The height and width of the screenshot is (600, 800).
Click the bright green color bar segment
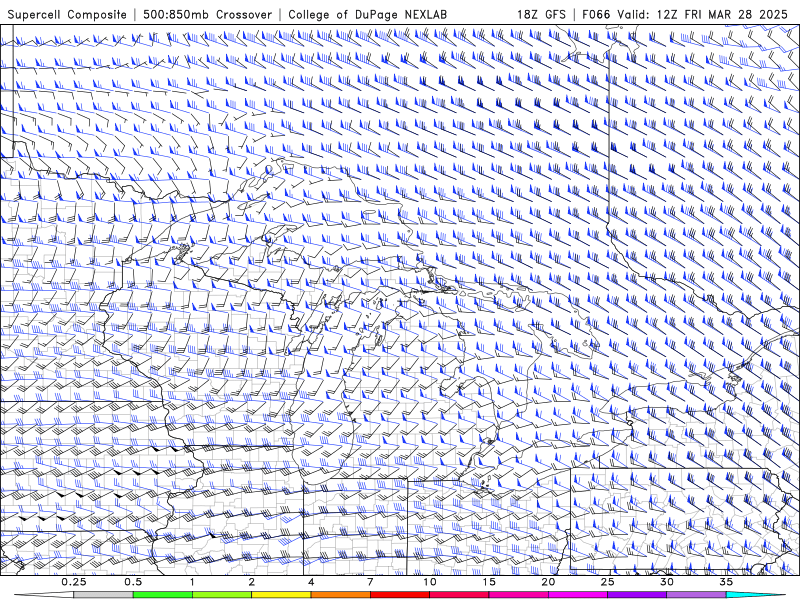pyautogui.click(x=163, y=595)
